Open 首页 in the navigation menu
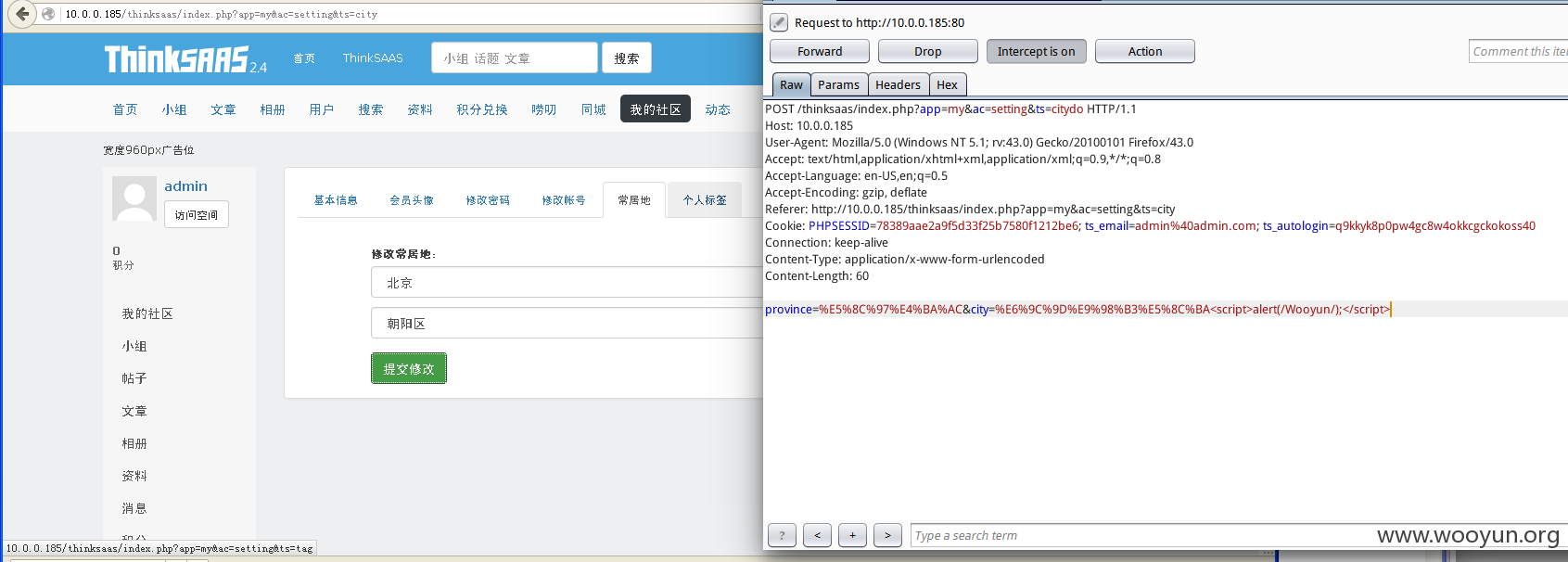 click(125, 109)
